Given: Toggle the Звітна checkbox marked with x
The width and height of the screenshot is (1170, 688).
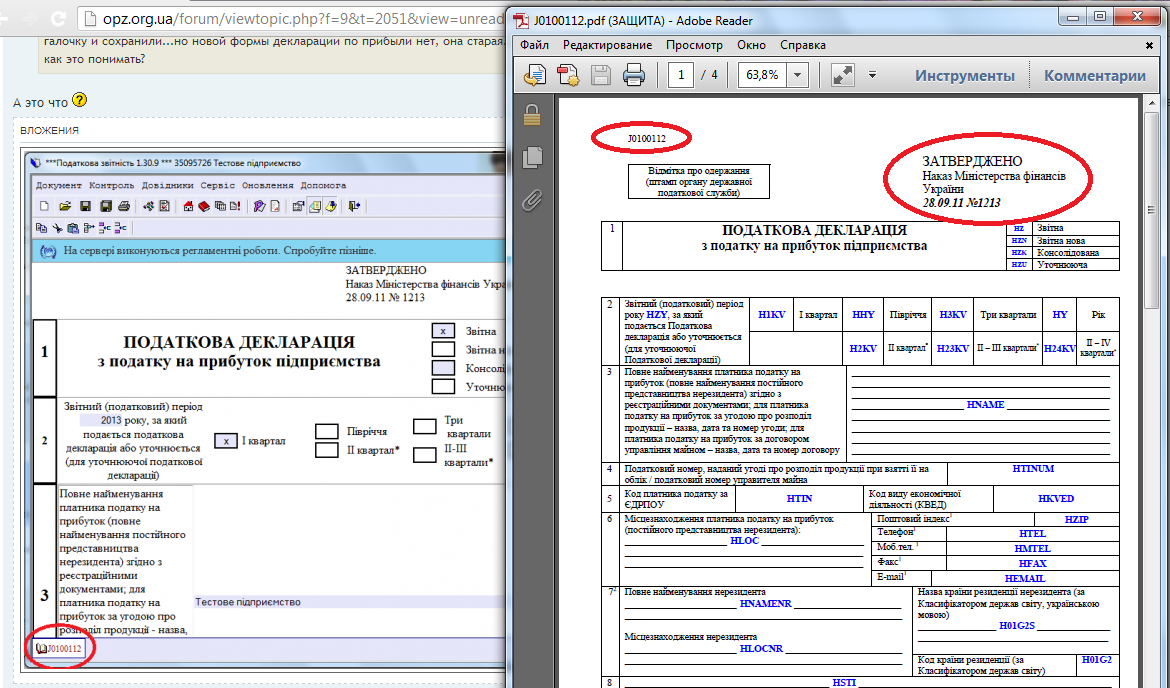Looking at the screenshot, I should (443, 330).
